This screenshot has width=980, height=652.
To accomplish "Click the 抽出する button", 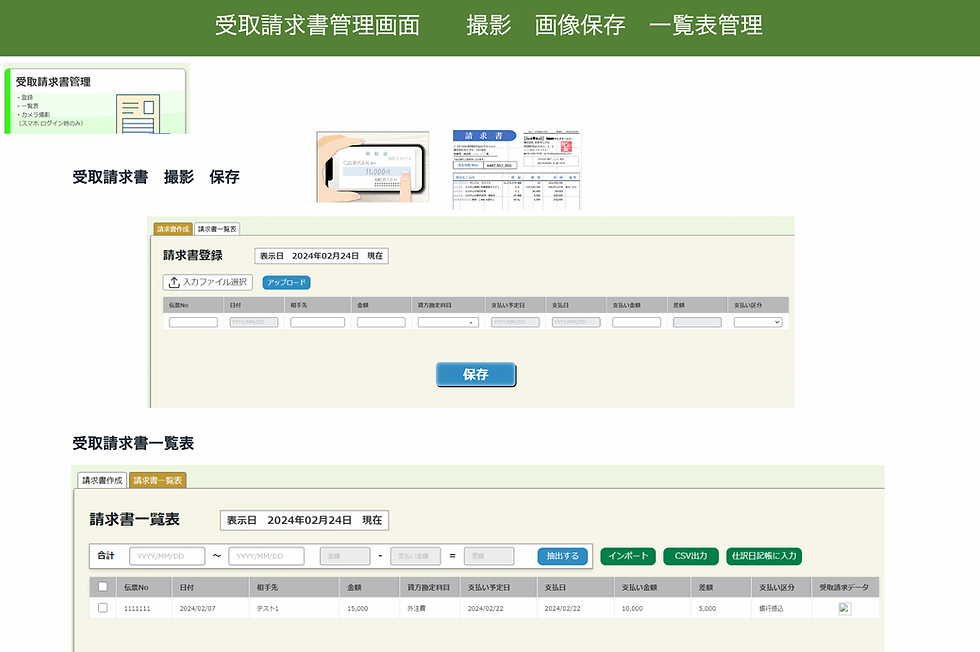I will coord(562,556).
